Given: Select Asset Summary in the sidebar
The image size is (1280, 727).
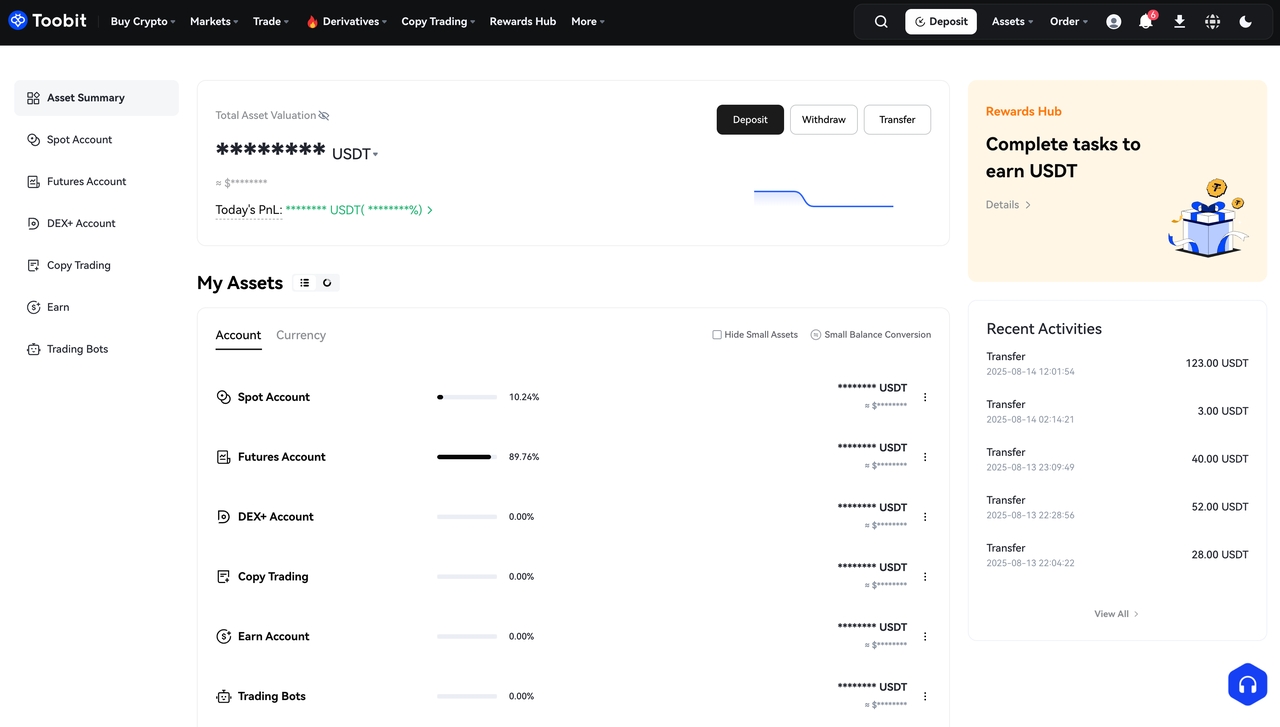Looking at the screenshot, I should 96,98.
